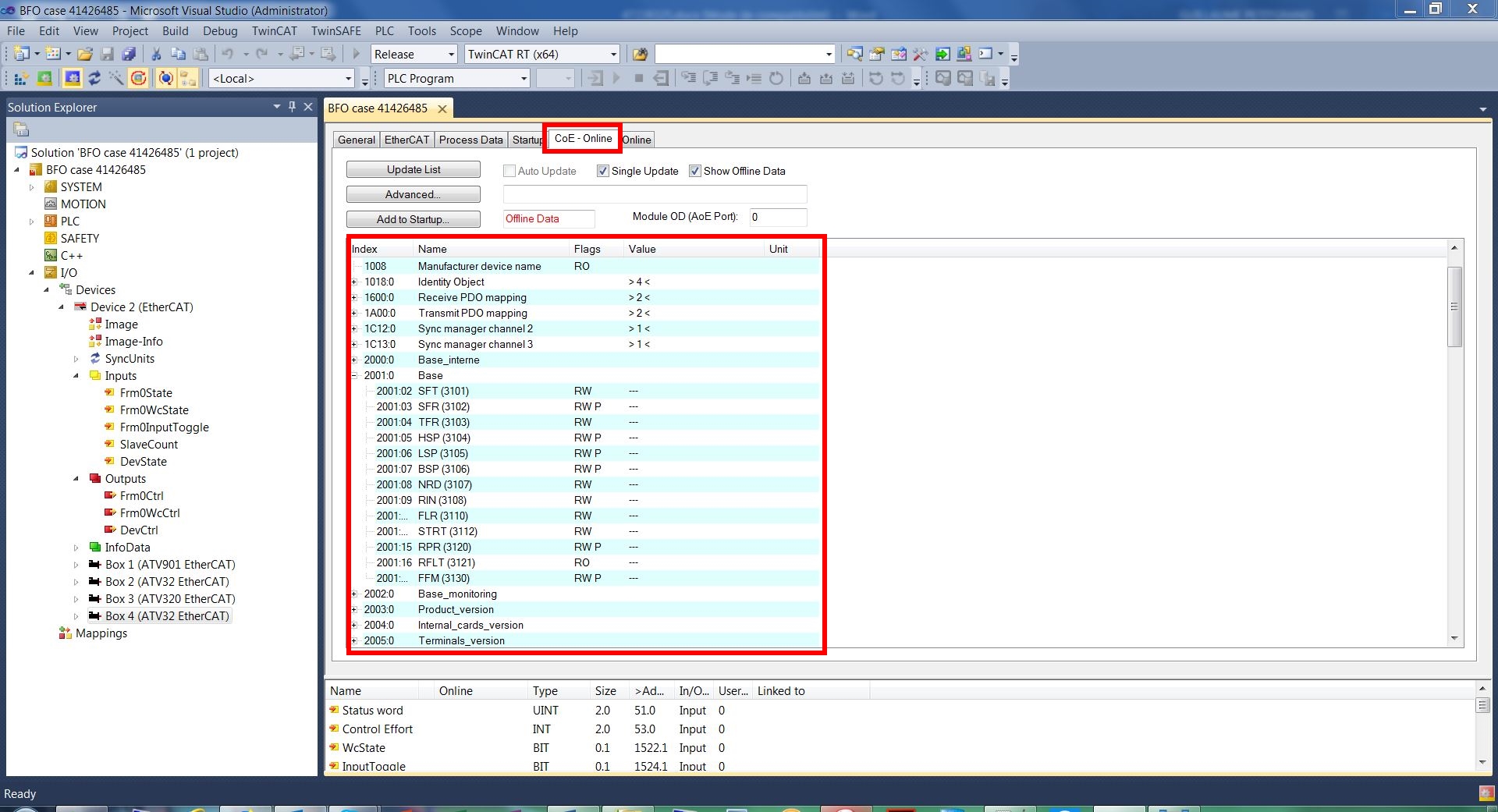Expand Box 1 (ATV901 EtherCAT) node
Viewport: 1498px width, 812px height.
point(76,565)
